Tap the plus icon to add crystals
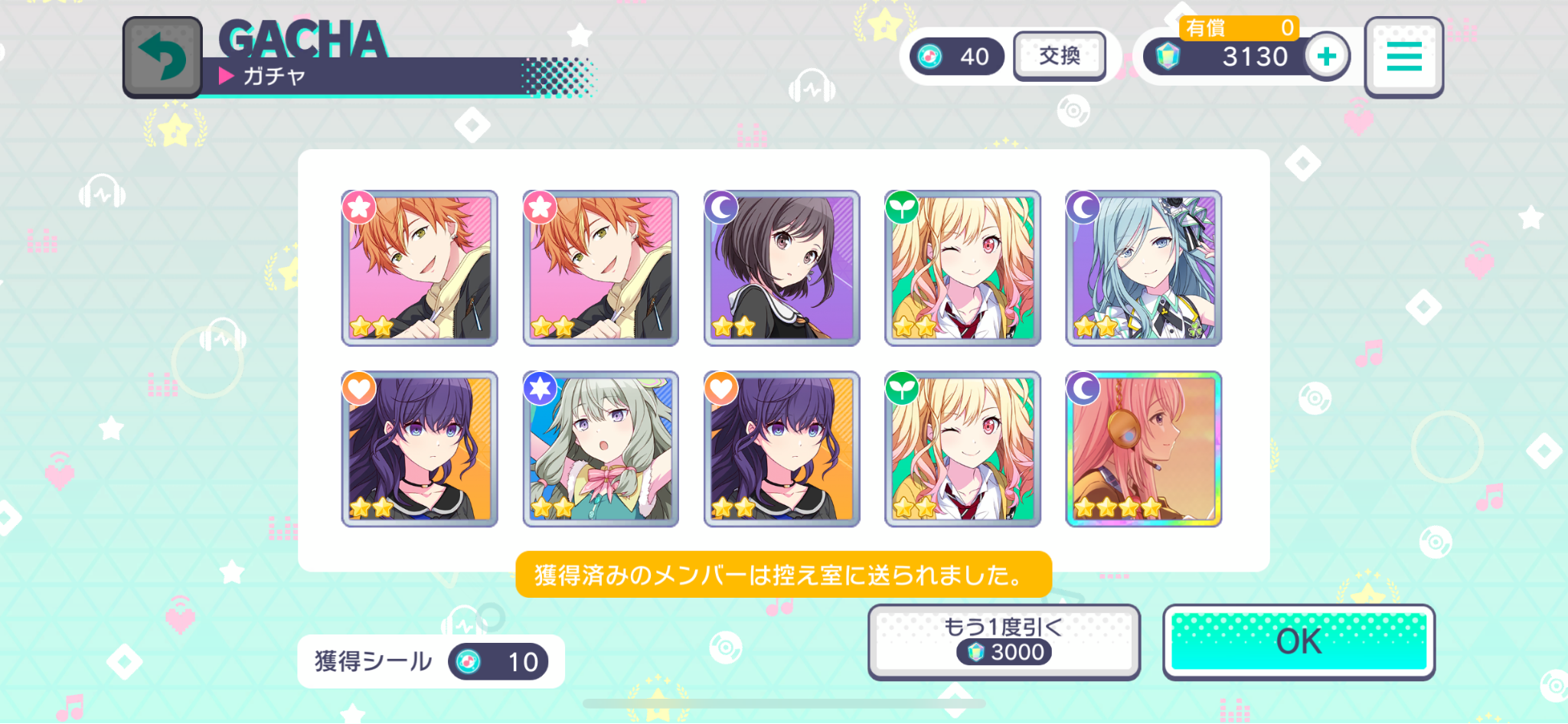This screenshot has width=1568, height=724. tap(1327, 56)
